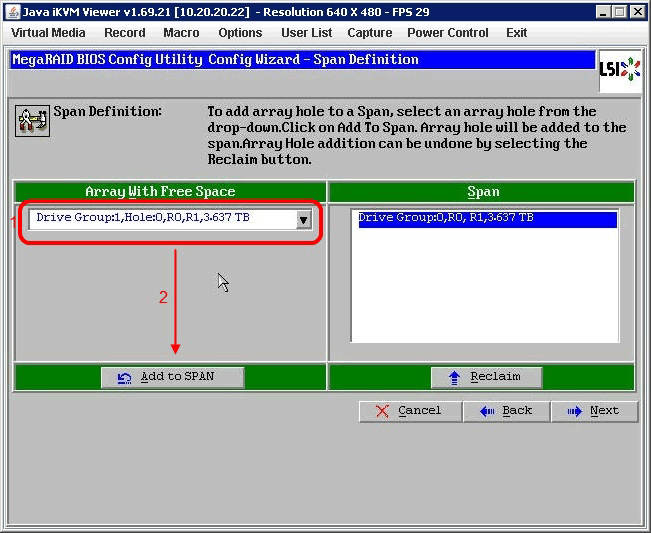The image size is (651, 533).
Task: Cancel the config wizard
Action: [410, 411]
